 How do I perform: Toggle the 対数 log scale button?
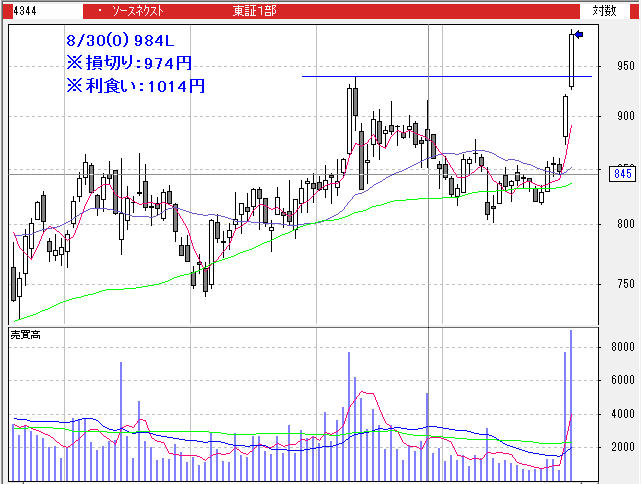[603, 10]
